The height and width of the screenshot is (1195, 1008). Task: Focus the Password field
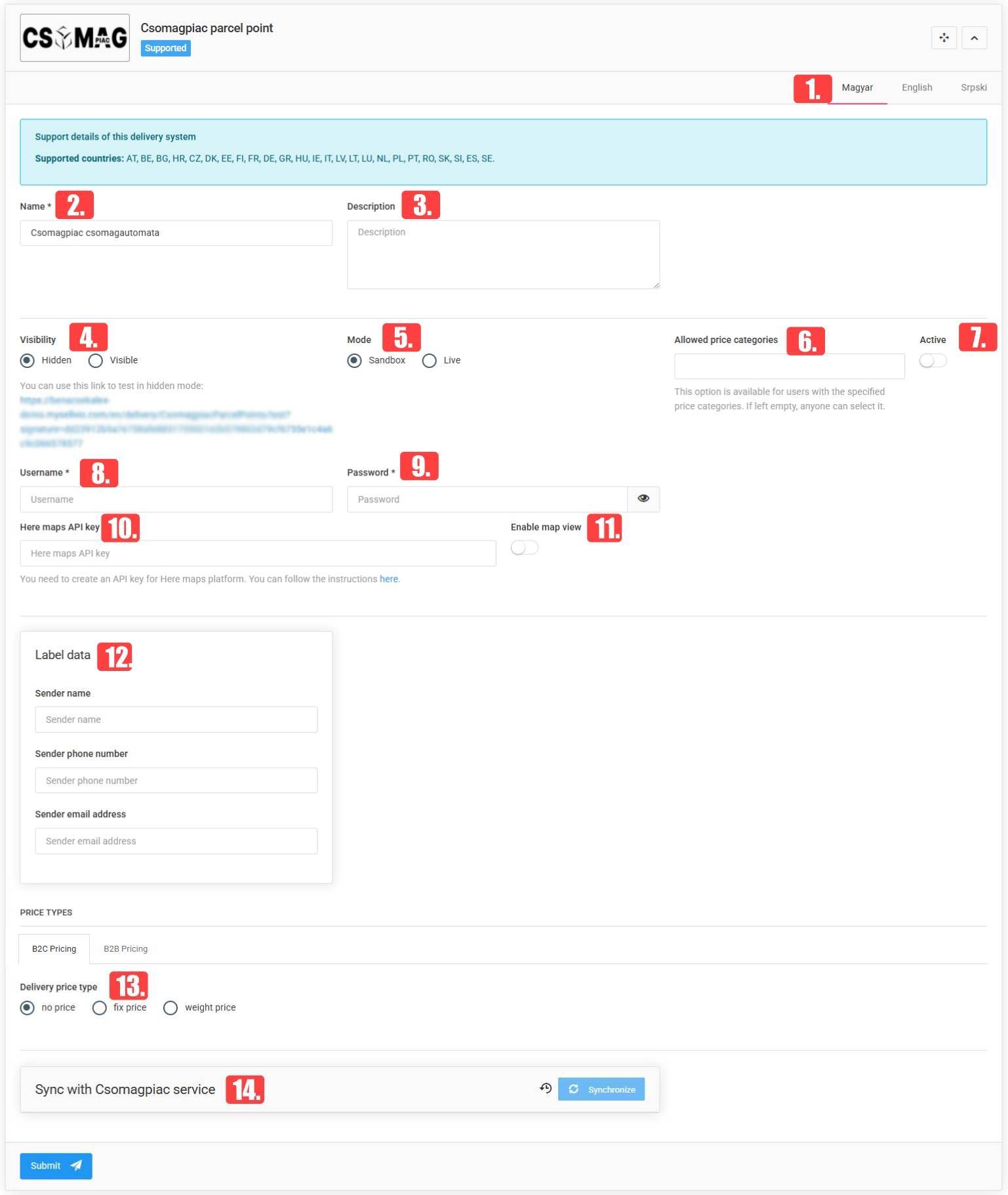pos(487,499)
